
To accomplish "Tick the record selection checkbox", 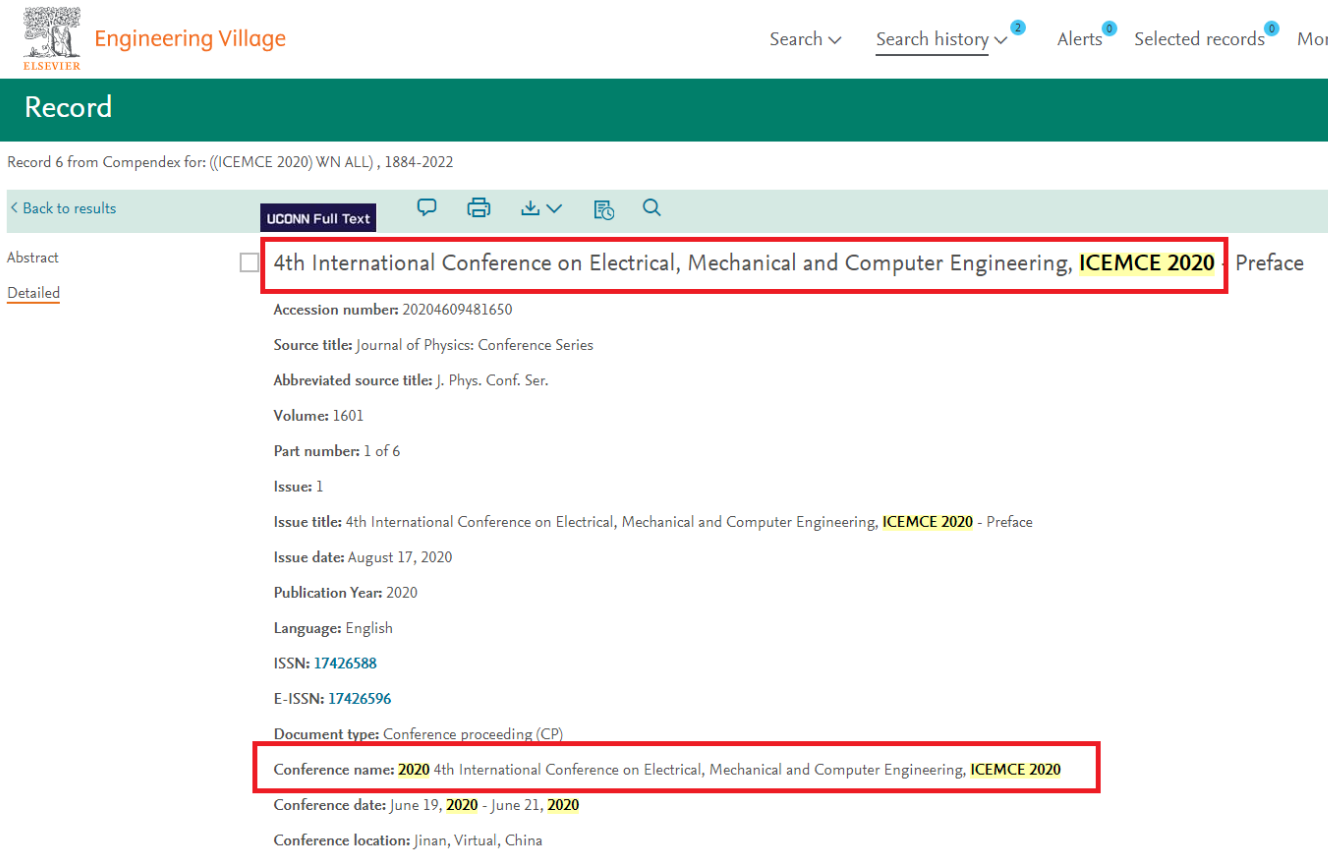I will [x=249, y=263].
